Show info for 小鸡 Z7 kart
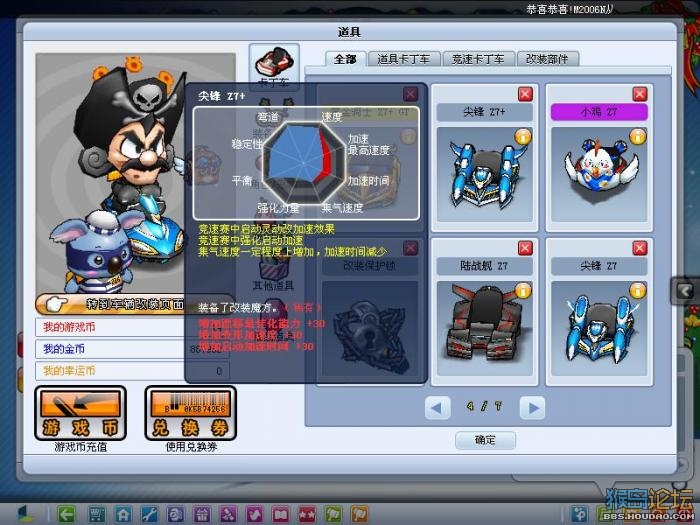The image size is (700, 525). click(x=638, y=137)
